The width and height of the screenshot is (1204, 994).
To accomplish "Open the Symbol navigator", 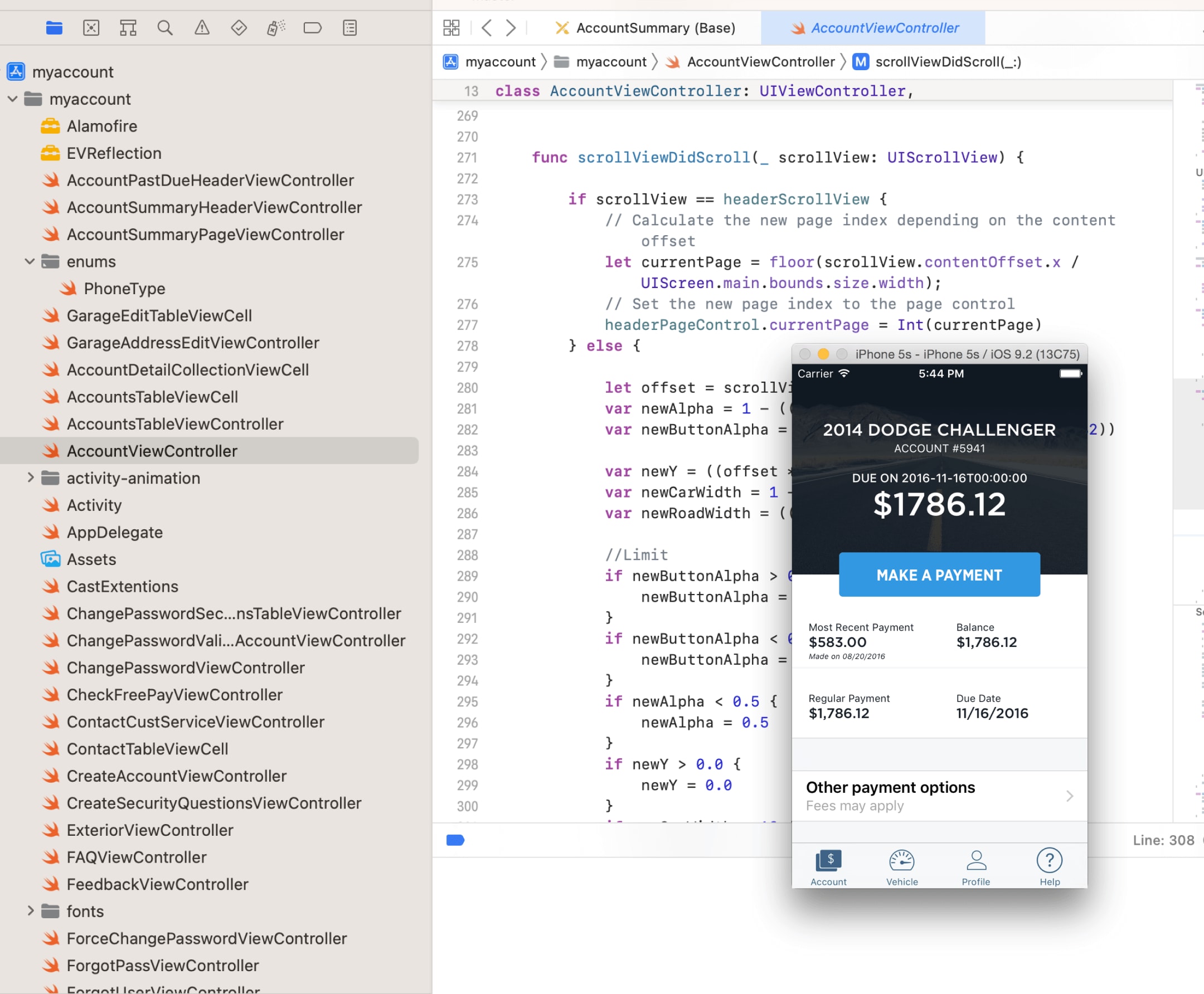I will pyautogui.click(x=128, y=27).
